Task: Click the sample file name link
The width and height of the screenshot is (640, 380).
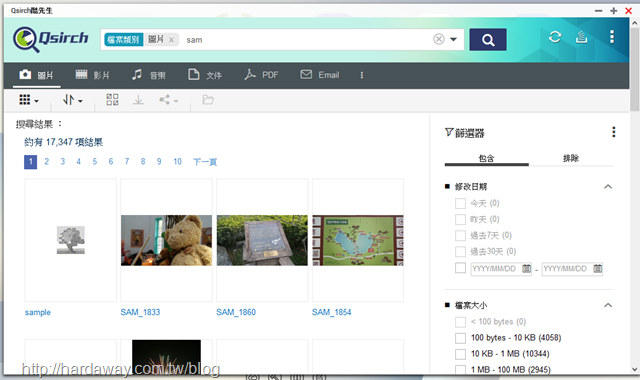Action: click(38, 312)
